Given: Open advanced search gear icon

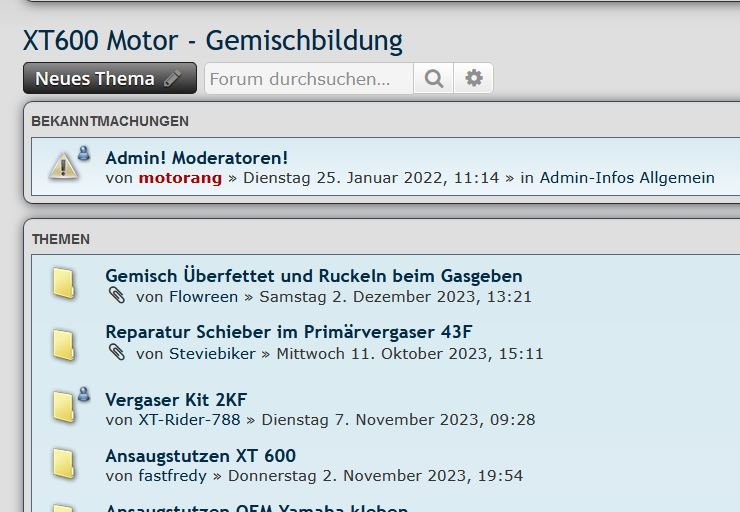Looking at the screenshot, I should point(474,79).
